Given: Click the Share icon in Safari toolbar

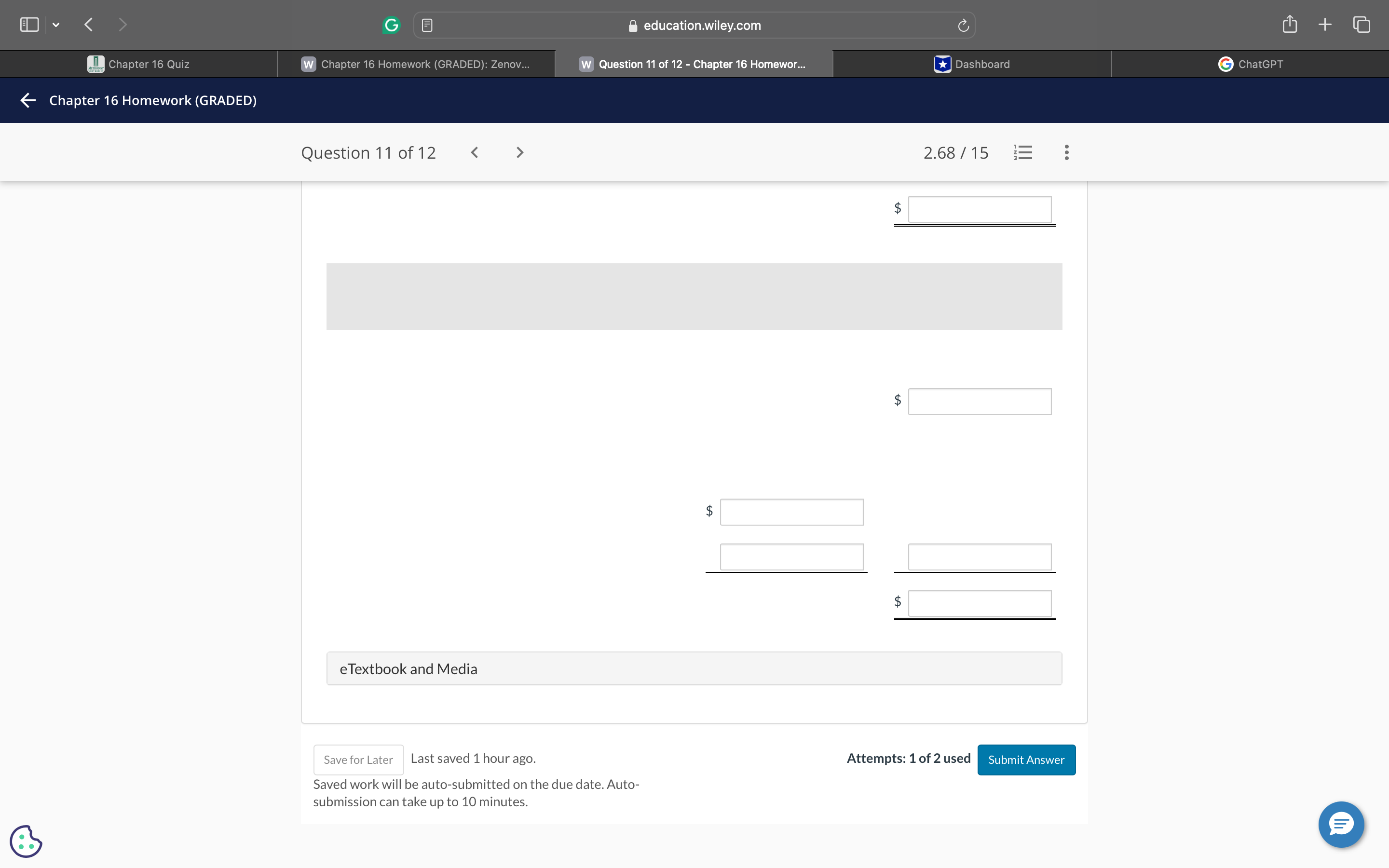Looking at the screenshot, I should [1289, 24].
